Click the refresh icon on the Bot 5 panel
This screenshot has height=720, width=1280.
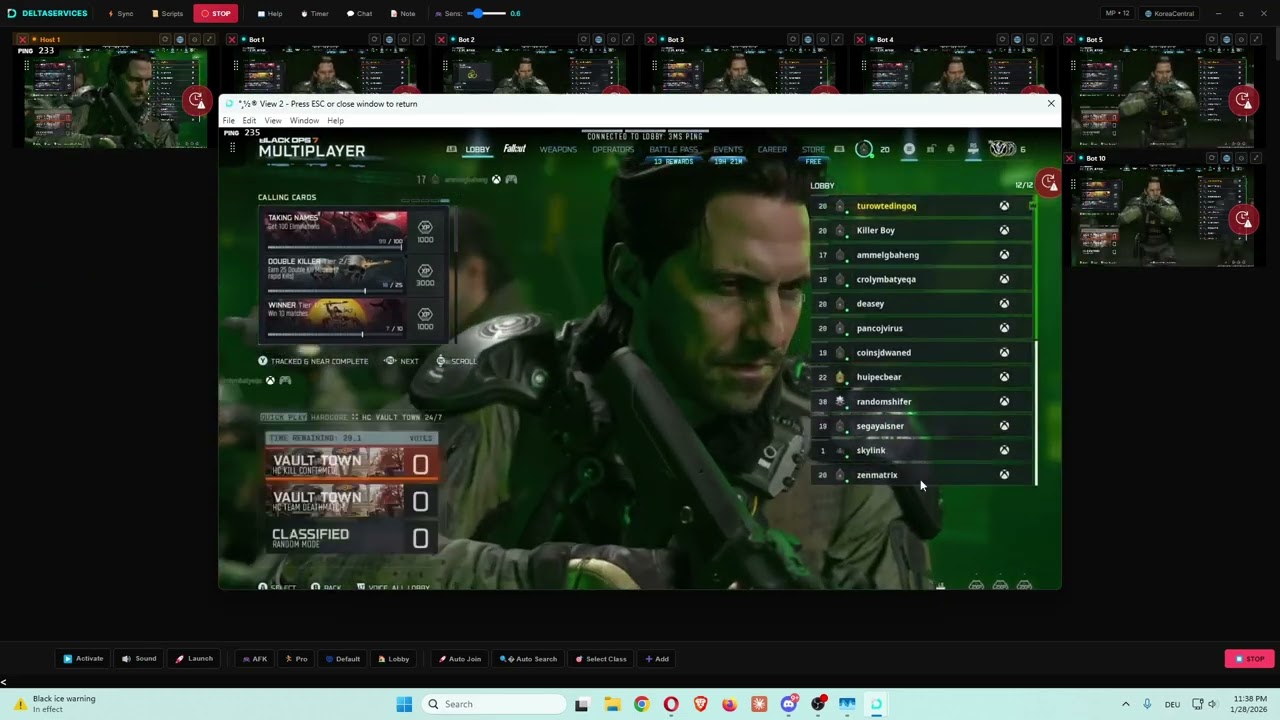[x=1212, y=40]
